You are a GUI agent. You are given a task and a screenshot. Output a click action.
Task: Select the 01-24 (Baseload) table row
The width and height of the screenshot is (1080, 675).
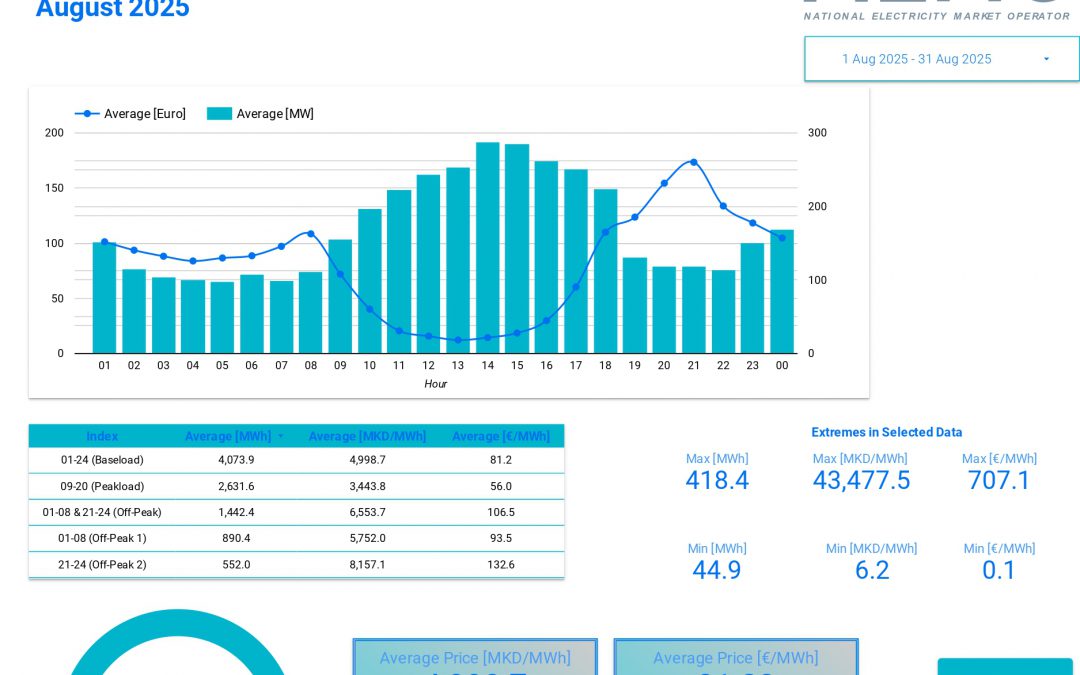pos(296,461)
